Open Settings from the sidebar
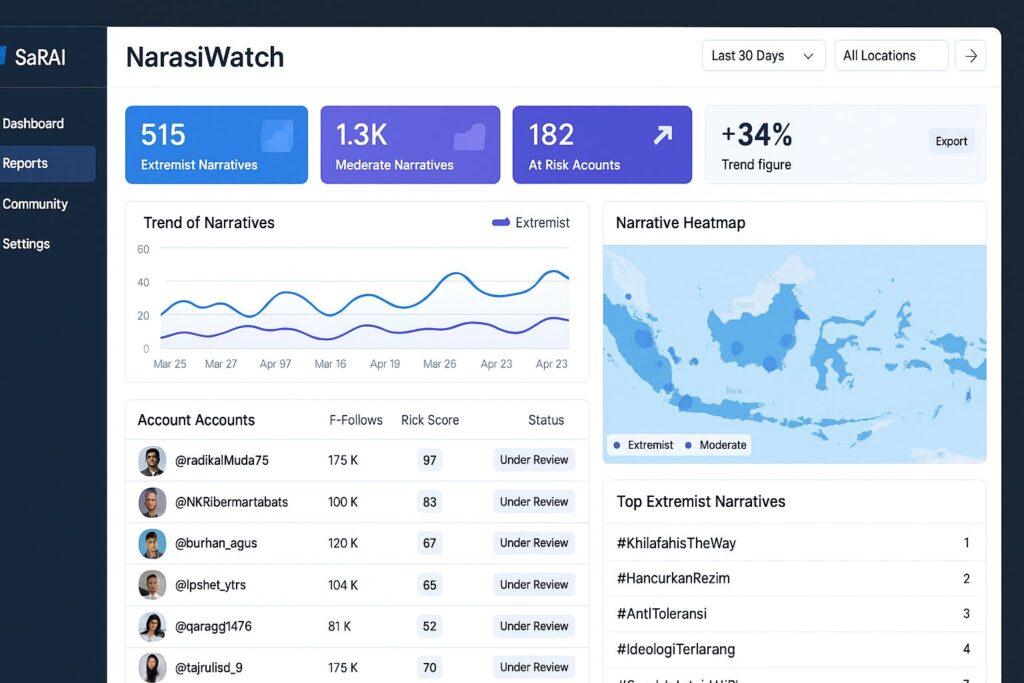1024x683 pixels. 26,244
